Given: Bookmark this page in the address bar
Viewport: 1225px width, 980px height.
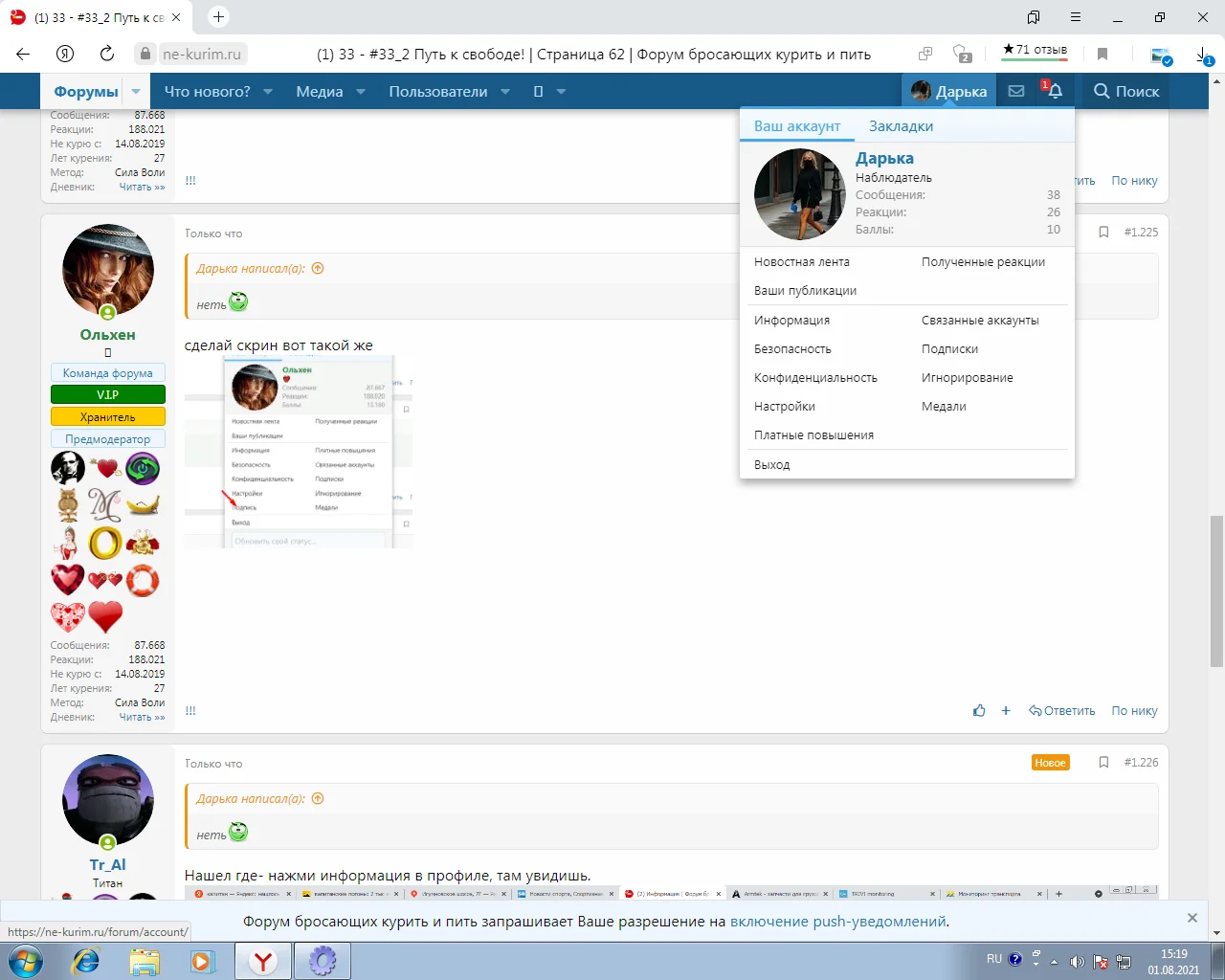Looking at the screenshot, I should pyautogui.click(x=1102, y=54).
